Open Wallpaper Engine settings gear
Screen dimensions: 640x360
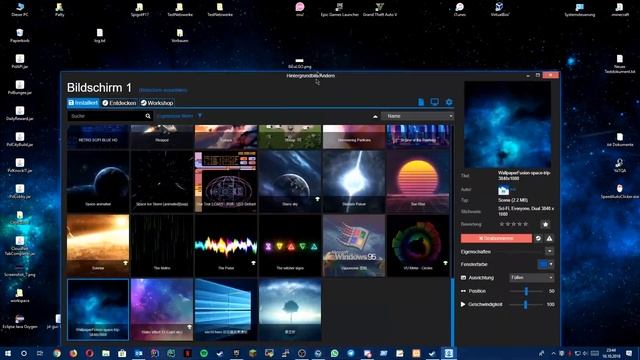pyautogui.click(x=449, y=102)
